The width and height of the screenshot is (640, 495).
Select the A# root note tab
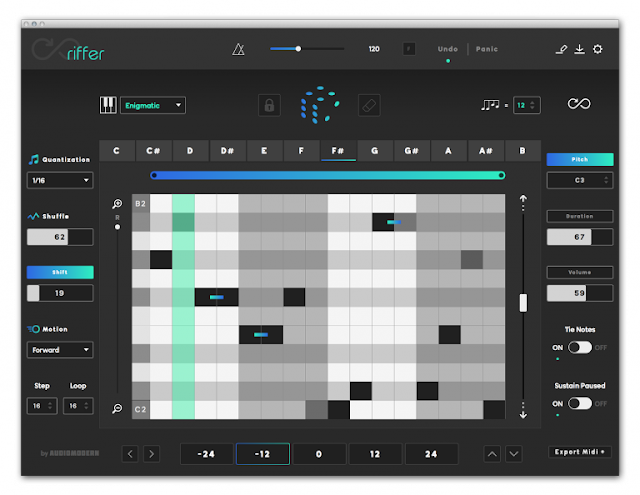tap(486, 151)
